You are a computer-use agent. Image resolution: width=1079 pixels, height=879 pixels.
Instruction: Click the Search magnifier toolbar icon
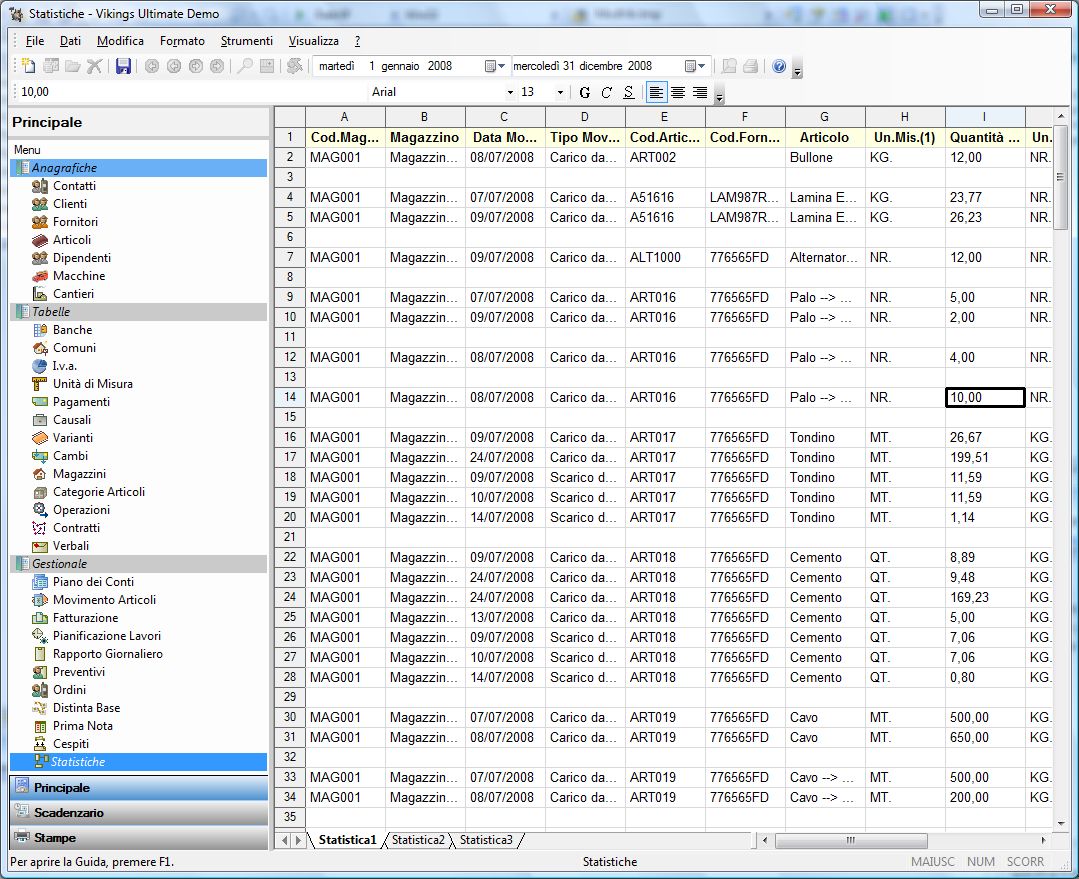pyautogui.click(x=244, y=66)
